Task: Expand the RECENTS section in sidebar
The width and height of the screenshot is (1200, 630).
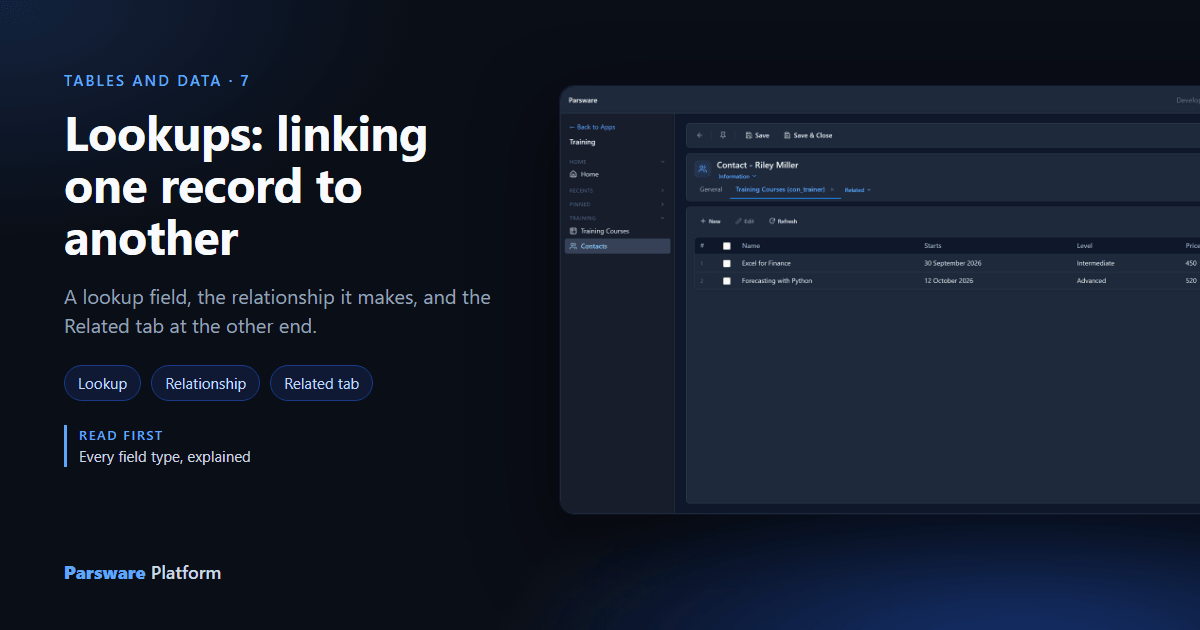Action: [x=662, y=190]
